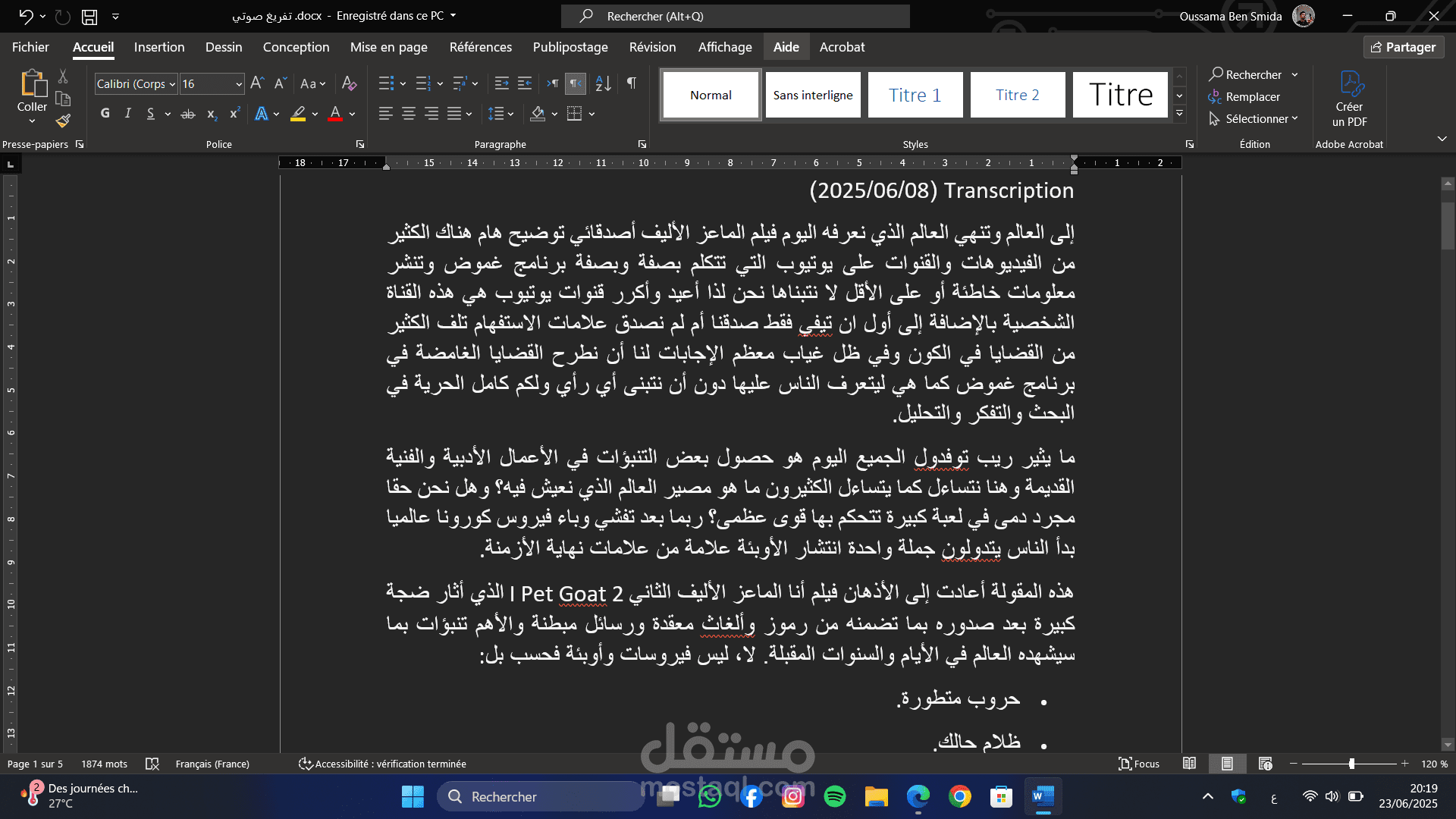
Task: Switch to the Insertion tab
Action: coord(159,47)
